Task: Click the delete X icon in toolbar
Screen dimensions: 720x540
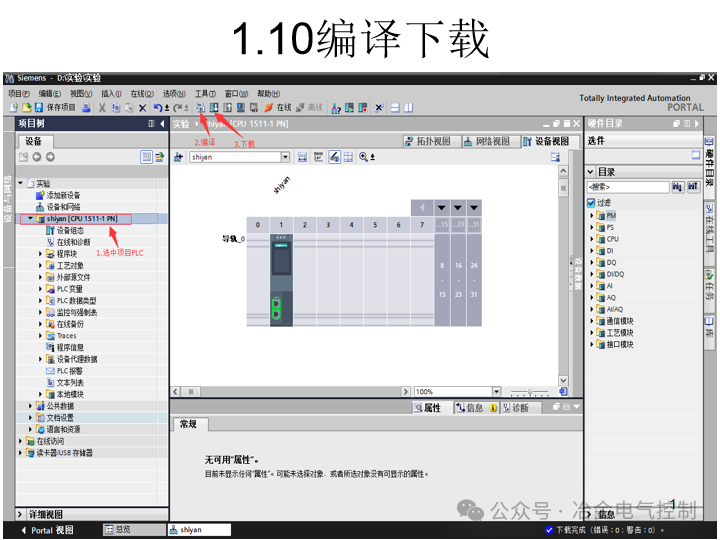Action: (x=143, y=108)
